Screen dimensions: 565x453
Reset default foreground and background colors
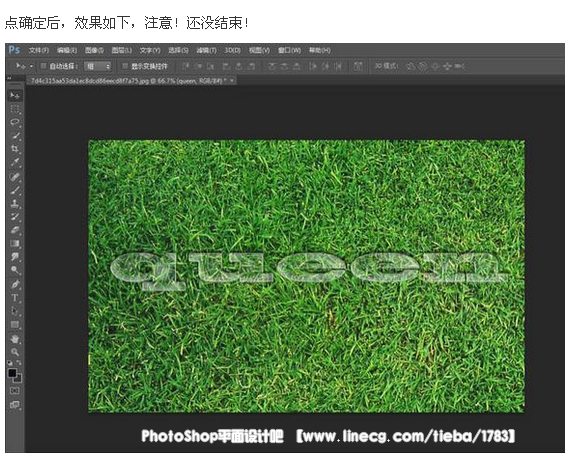(x=10, y=363)
